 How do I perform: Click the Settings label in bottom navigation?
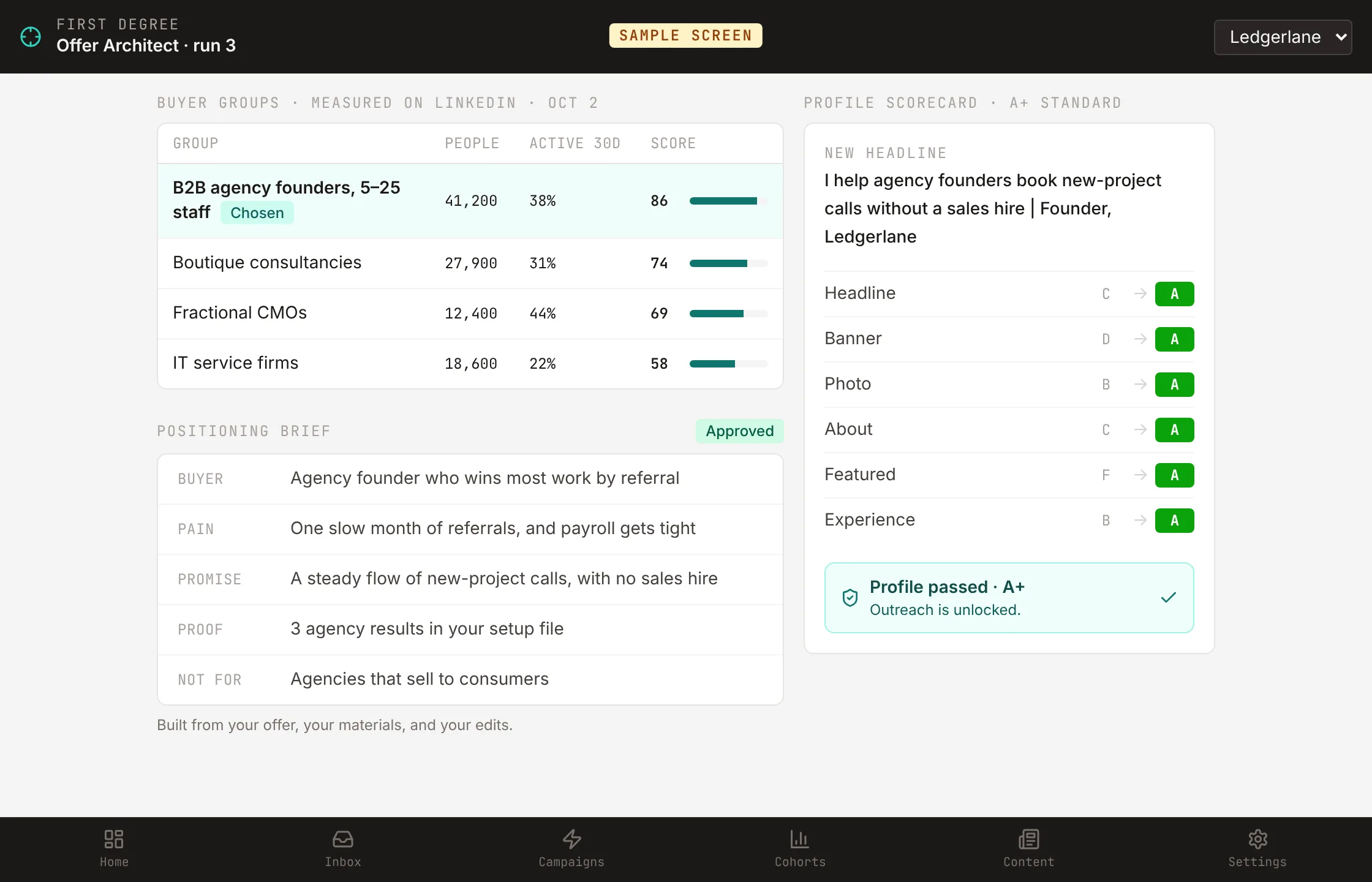click(1257, 862)
